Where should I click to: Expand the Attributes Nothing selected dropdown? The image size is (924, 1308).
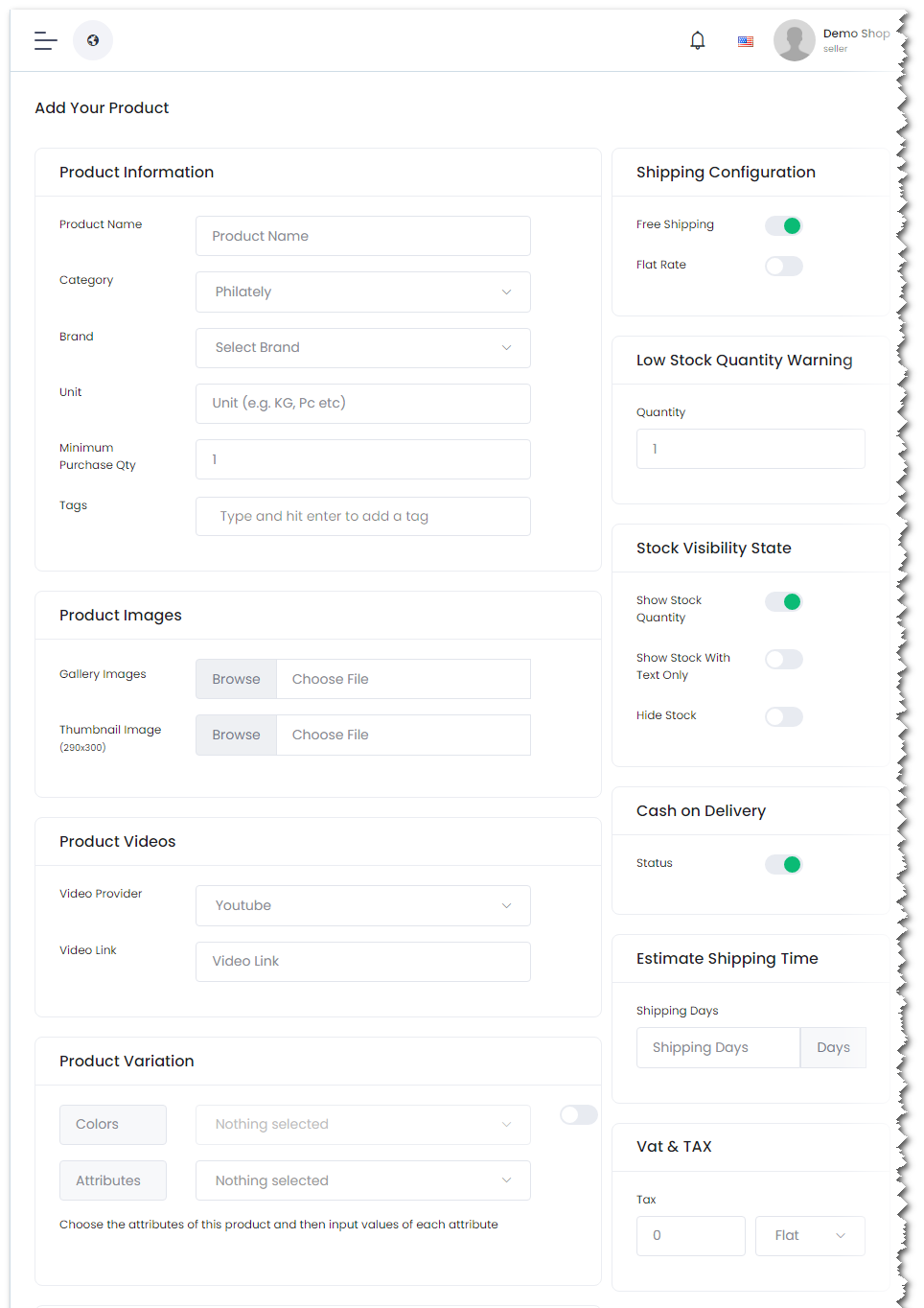tap(362, 1180)
